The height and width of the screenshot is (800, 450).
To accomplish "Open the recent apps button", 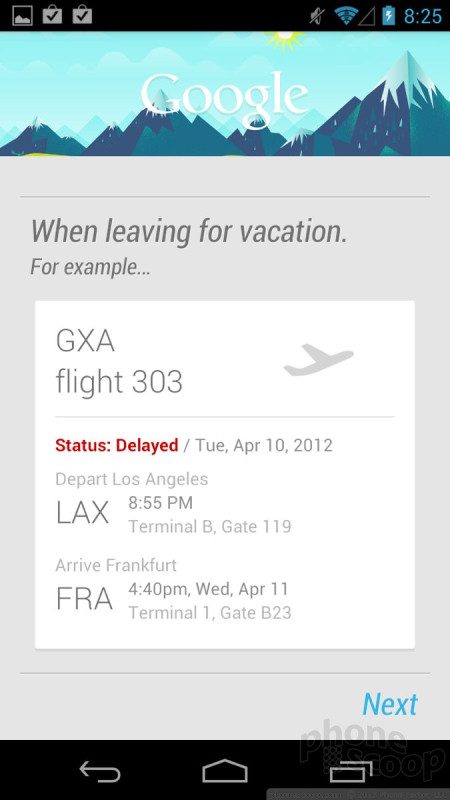I will pos(351,771).
